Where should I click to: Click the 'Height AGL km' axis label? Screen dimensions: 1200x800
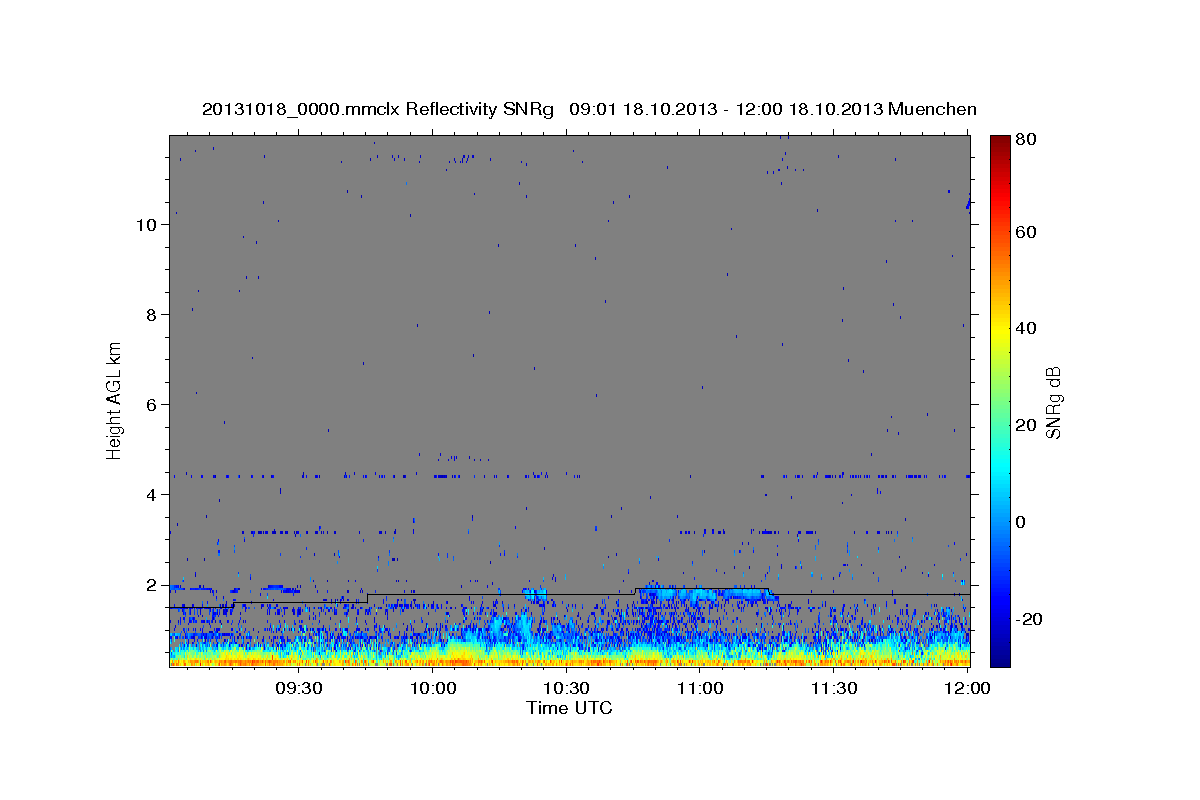(x=115, y=400)
